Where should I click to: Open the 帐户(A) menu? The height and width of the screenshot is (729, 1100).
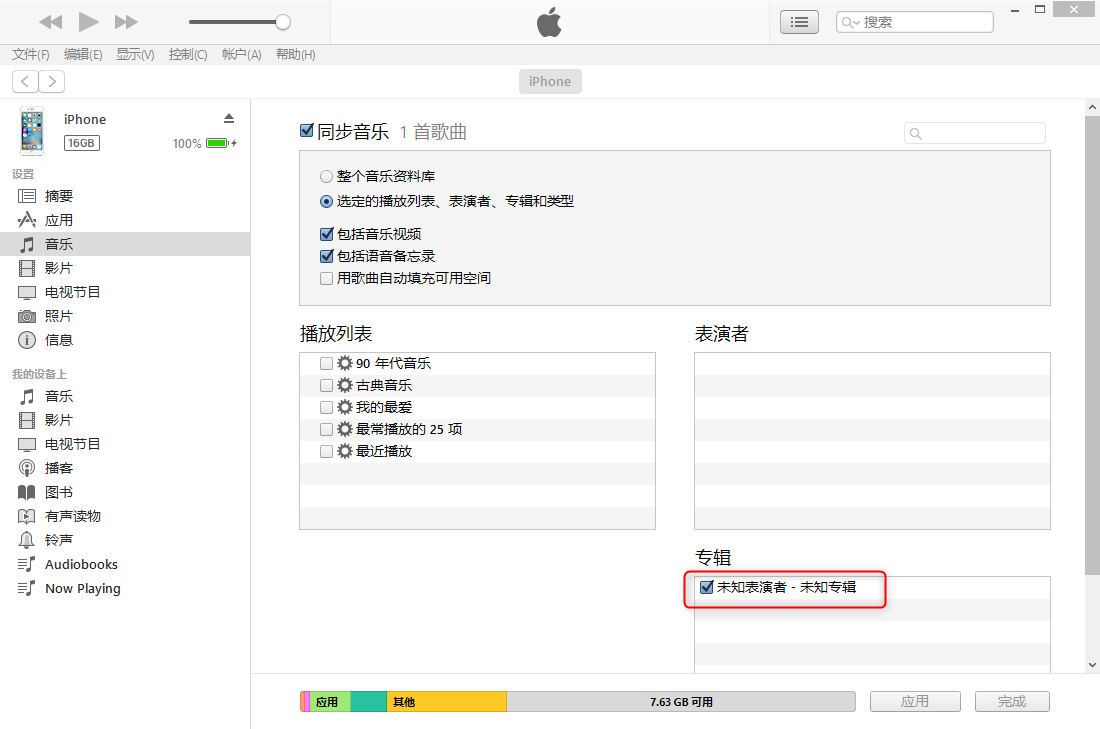pyautogui.click(x=241, y=54)
